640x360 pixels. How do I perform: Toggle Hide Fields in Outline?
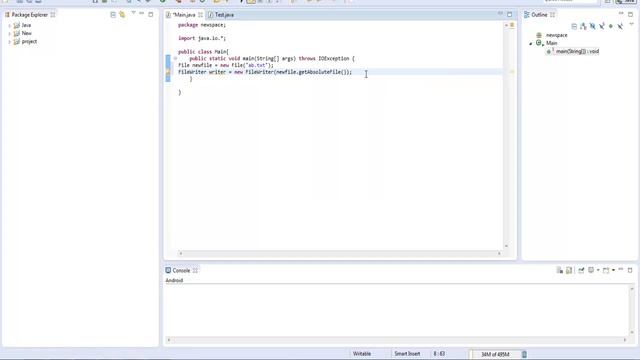click(593, 26)
